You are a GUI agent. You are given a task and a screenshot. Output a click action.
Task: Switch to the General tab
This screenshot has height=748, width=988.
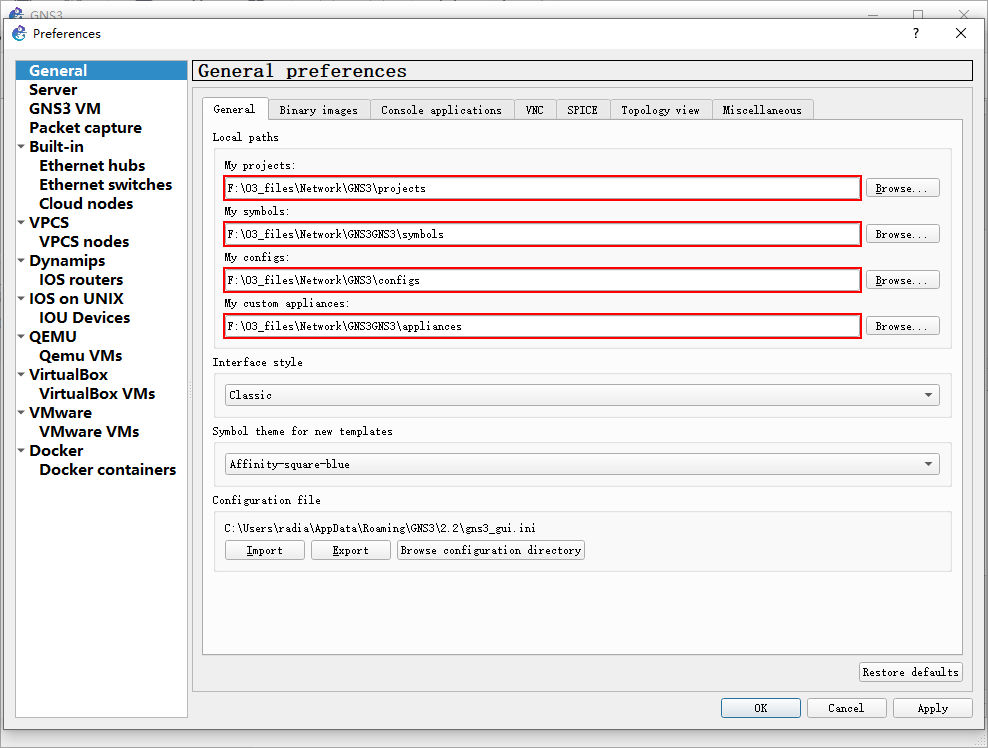pyautogui.click(x=234, y=109)
